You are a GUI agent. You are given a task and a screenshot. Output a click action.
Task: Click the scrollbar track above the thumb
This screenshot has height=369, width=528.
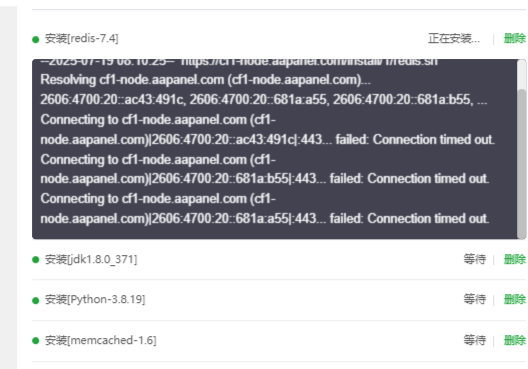[522, 74]
